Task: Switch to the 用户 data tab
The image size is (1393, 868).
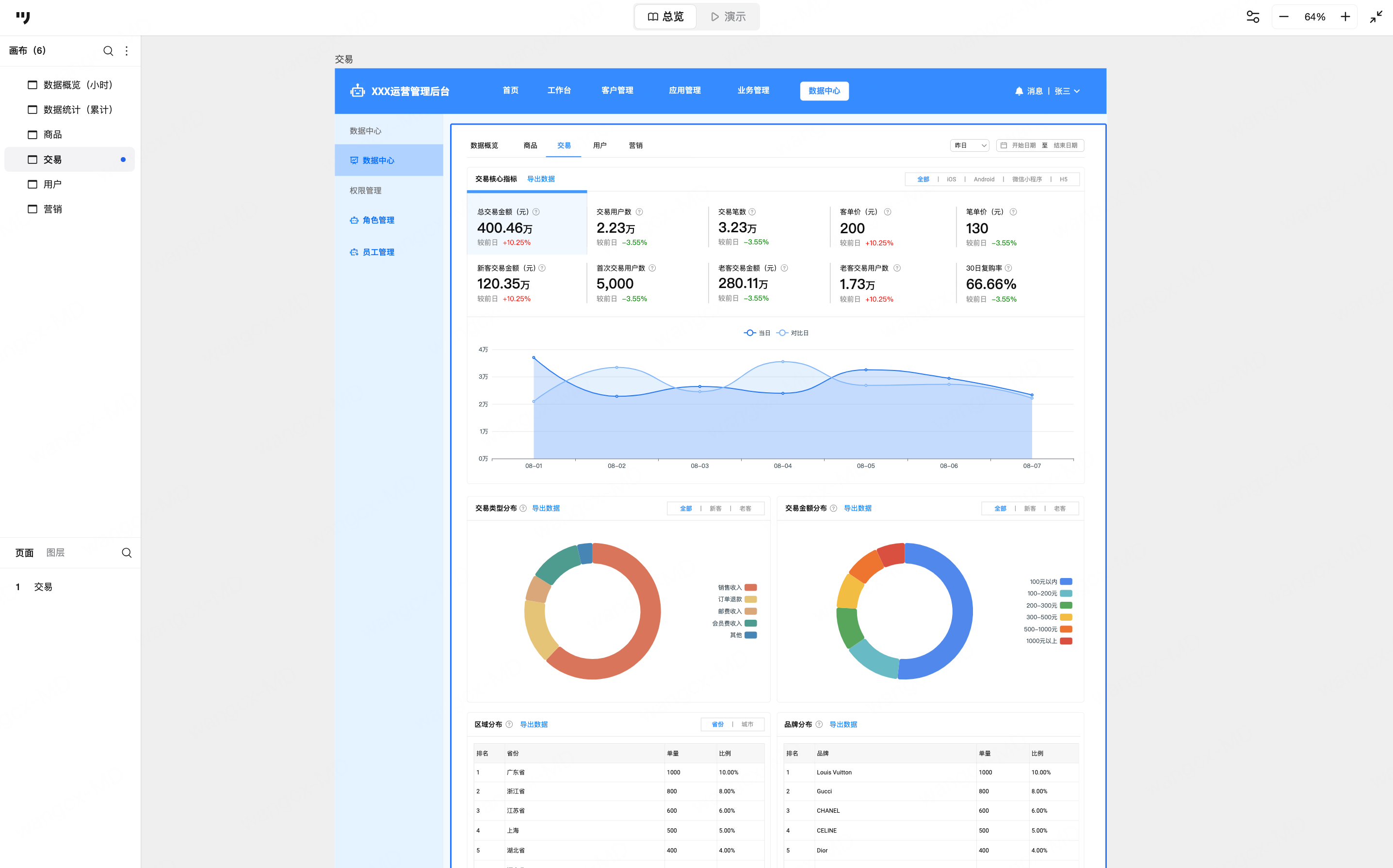Action: [x=599, y=145]
